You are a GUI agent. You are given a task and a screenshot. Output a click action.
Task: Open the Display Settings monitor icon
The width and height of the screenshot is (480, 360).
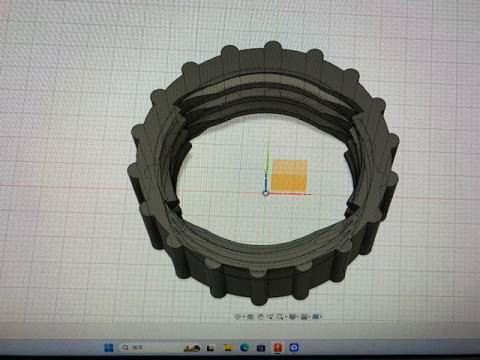pyautogui.click(x=293, y=316)
